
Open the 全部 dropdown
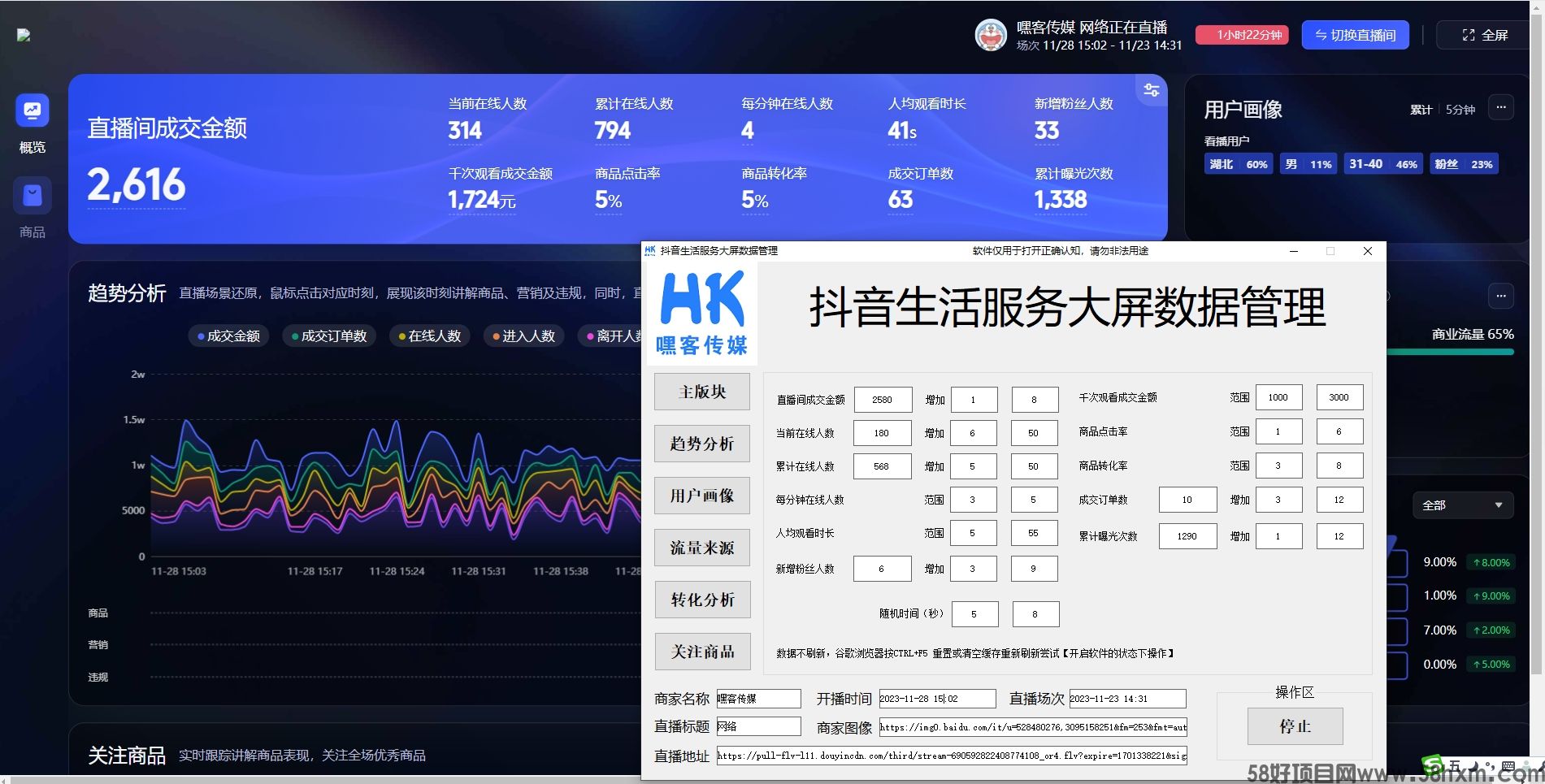1463,505
